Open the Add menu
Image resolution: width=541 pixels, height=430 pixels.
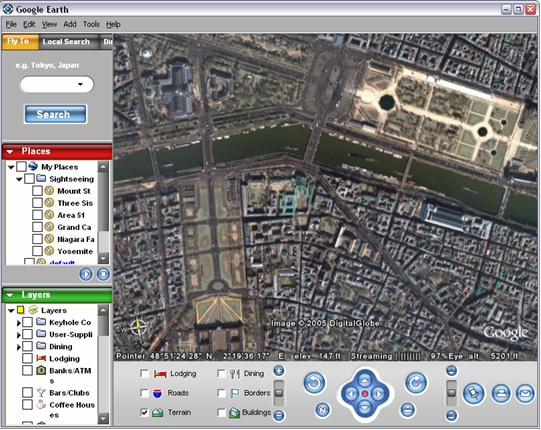click(x=70, y=25)
